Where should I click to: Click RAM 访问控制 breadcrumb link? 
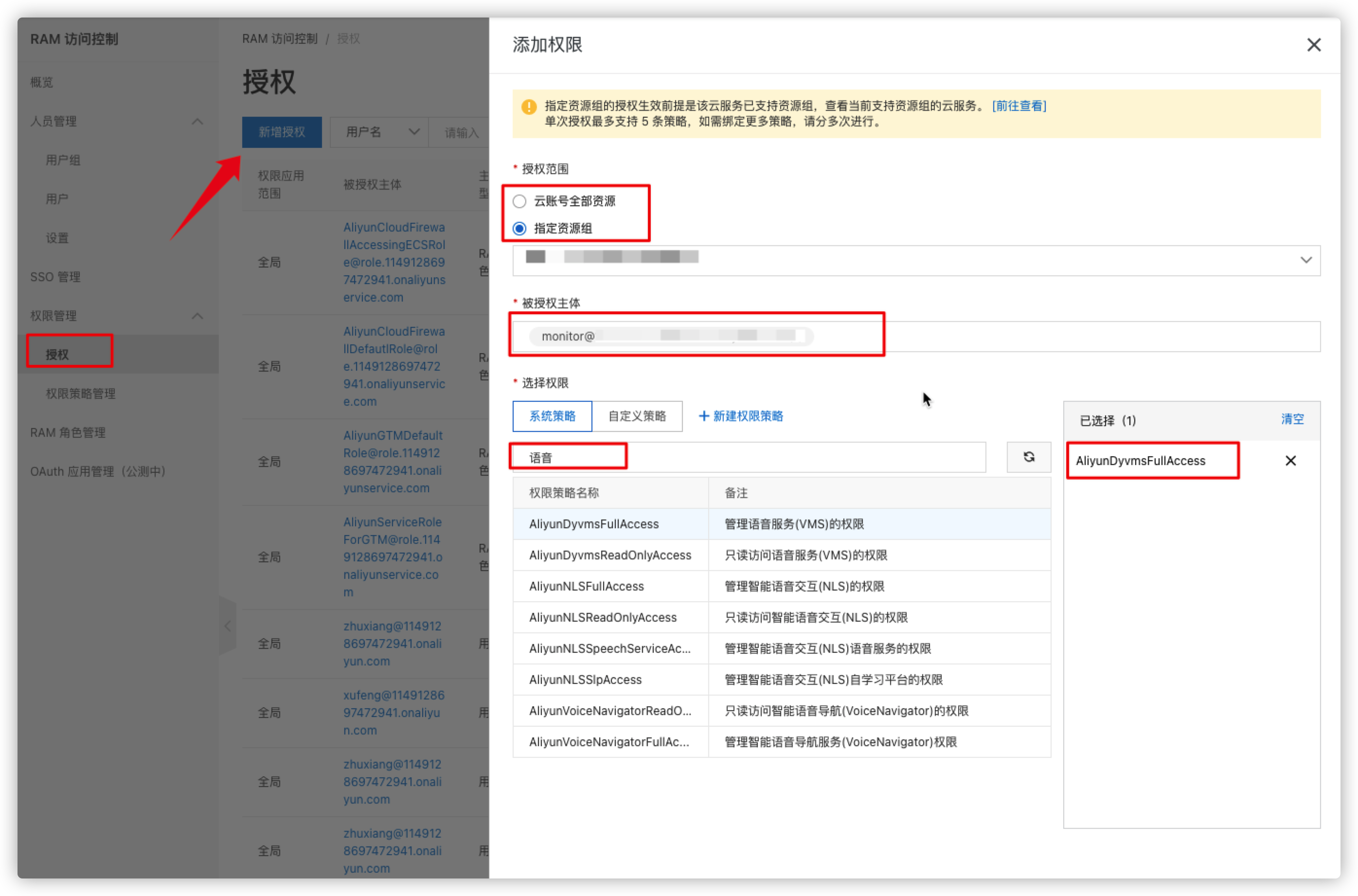click(x=279, y=38)
